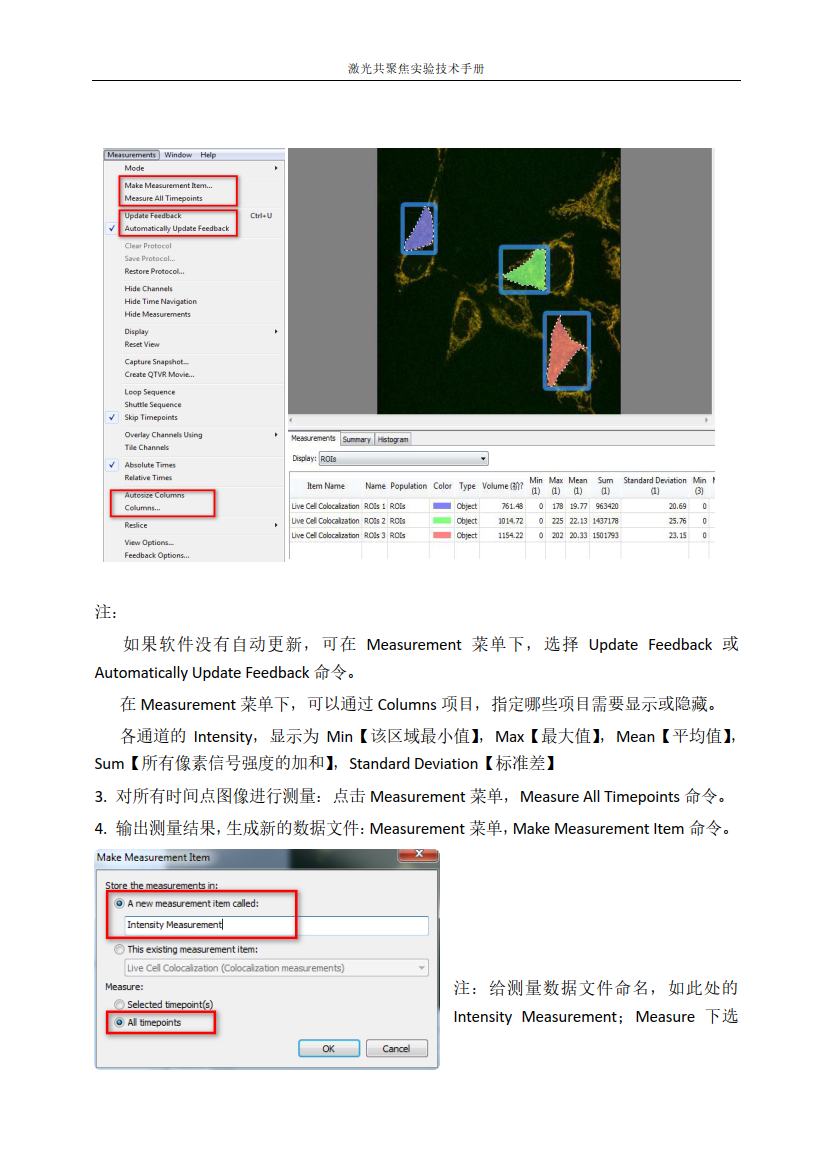Click the green triangular ROI in the image
Image resolution: width=827 pixels, height=1169 pixels.
coord(528,270)
